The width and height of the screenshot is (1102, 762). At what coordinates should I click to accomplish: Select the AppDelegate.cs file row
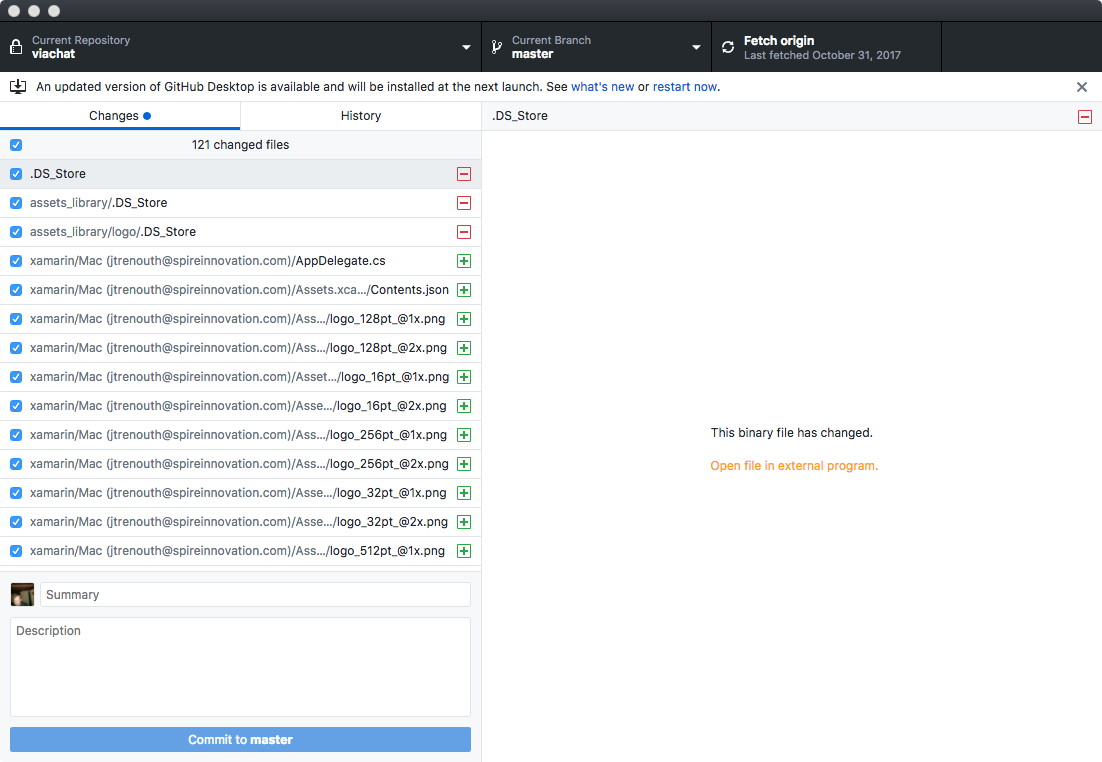240,261
